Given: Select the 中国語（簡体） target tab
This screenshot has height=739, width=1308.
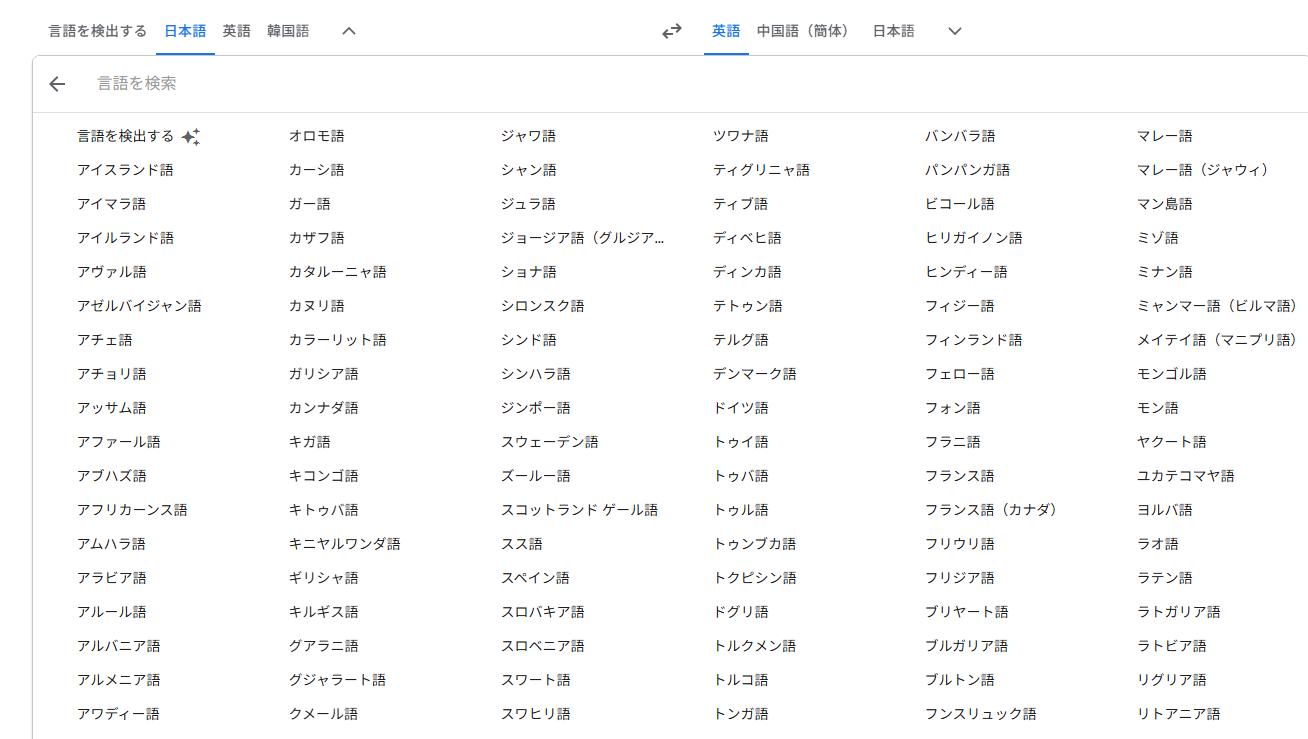Looking at the screenshot, I should click(x=806, y=31).
